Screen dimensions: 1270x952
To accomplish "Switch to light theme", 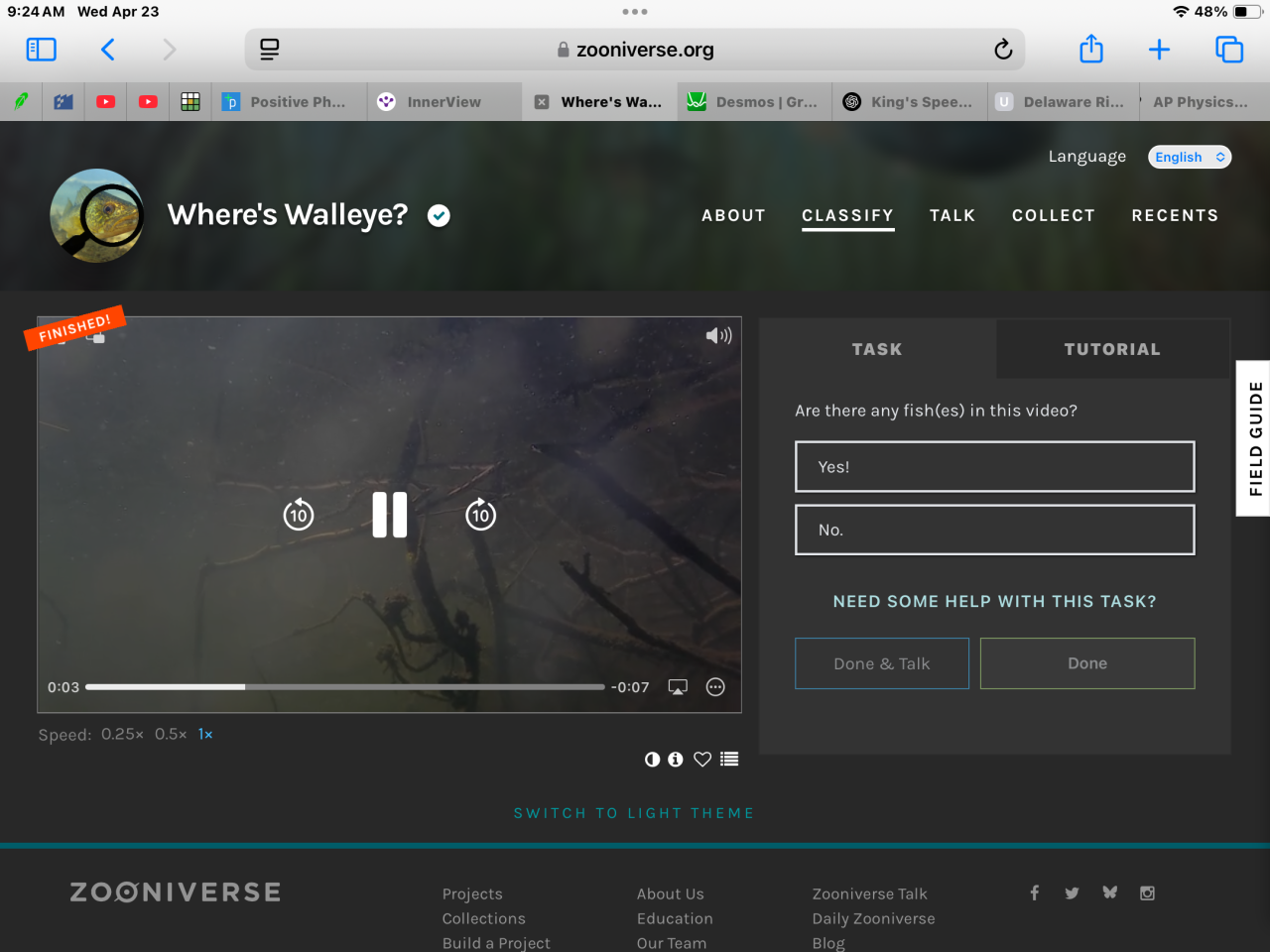I will pyautogui.click(x=634, y=813).
